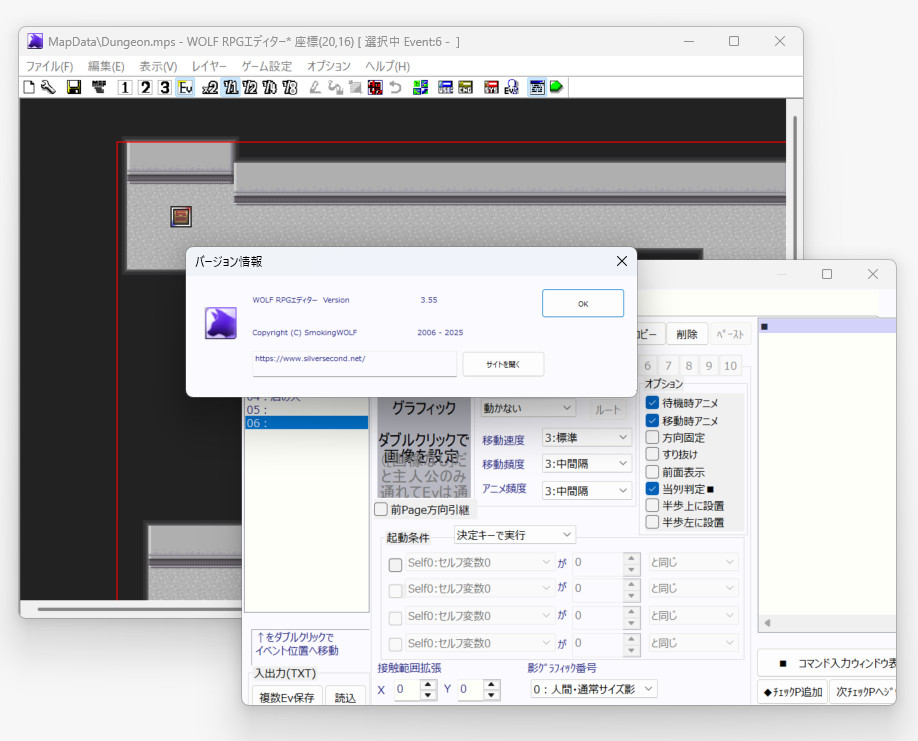The width and height of the screenshot is (918, 741).
Task: Open ヘルプ(H) menu
Action: tap(388, 66)
